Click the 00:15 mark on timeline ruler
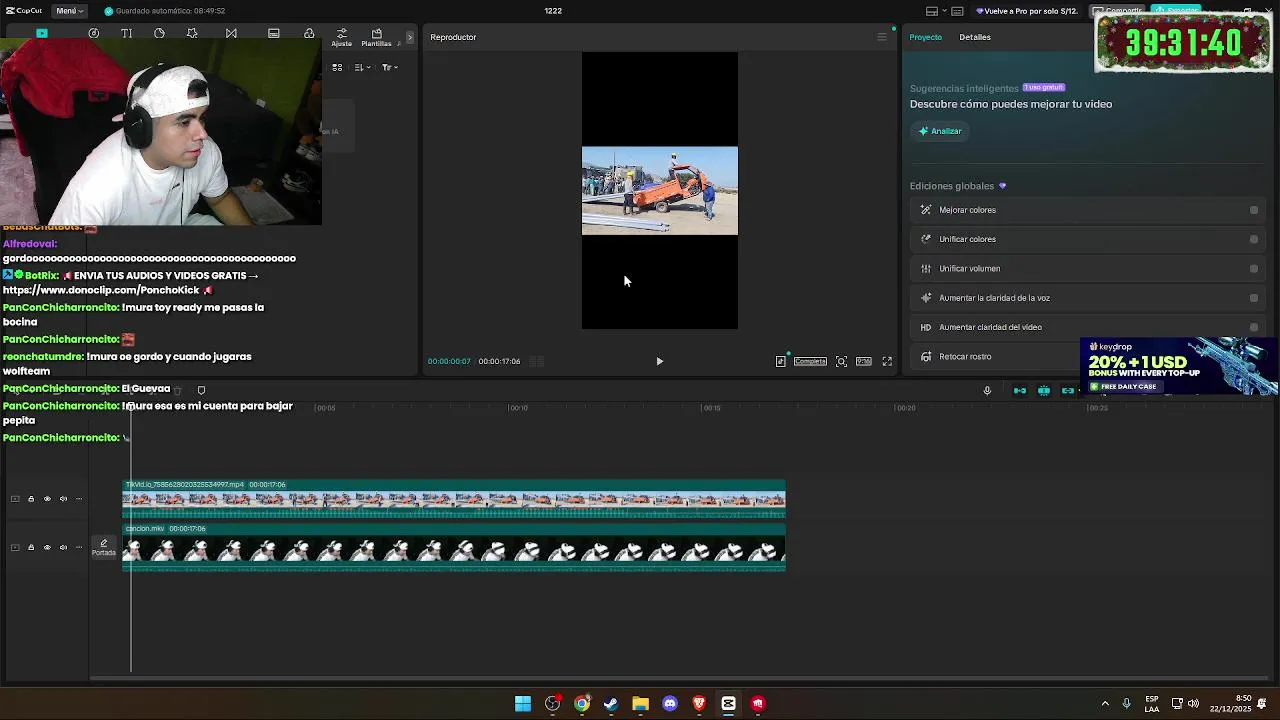The width and height of the screenshot is (1280, 720). tap(711, 407)
